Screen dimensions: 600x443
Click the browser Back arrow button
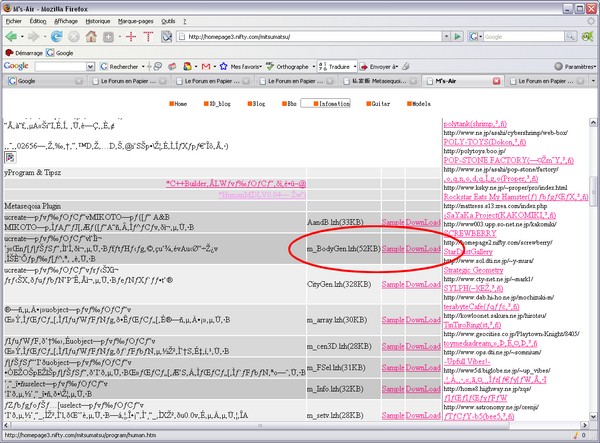(12, 36)
